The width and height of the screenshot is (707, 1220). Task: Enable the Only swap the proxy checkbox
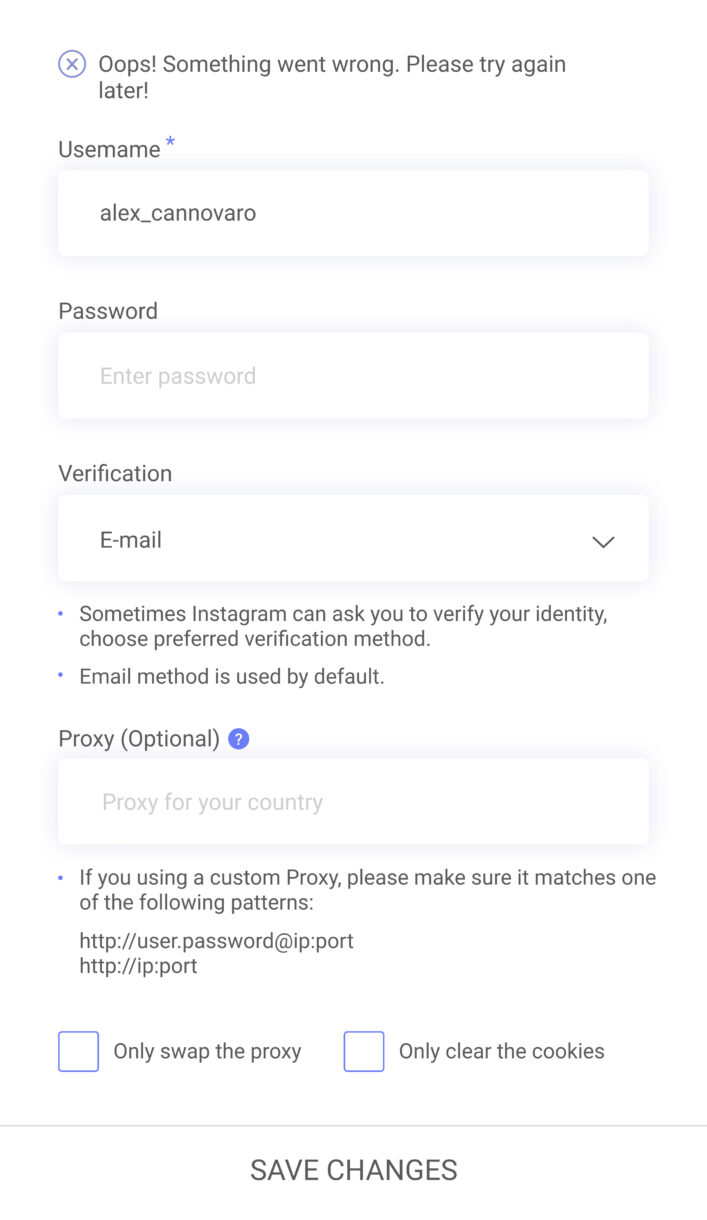[x=79, y=1052]
